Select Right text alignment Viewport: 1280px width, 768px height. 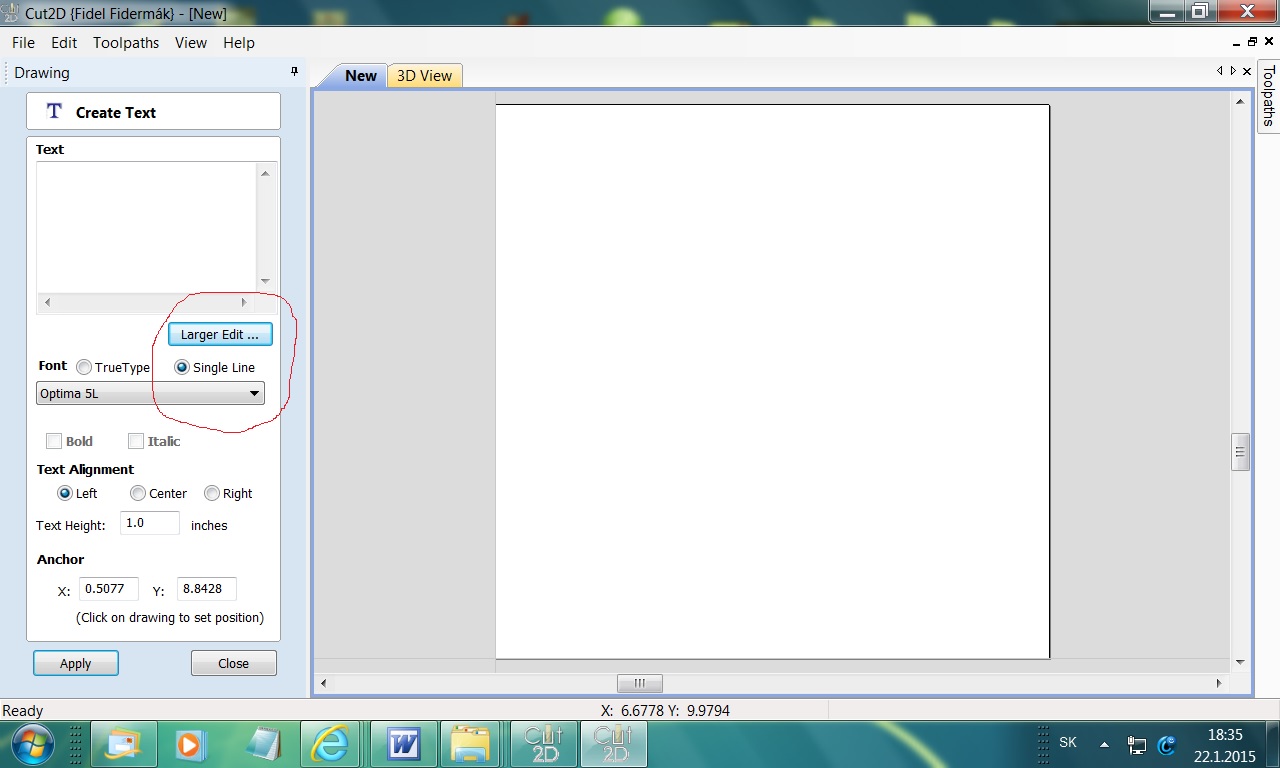(212, 494)
